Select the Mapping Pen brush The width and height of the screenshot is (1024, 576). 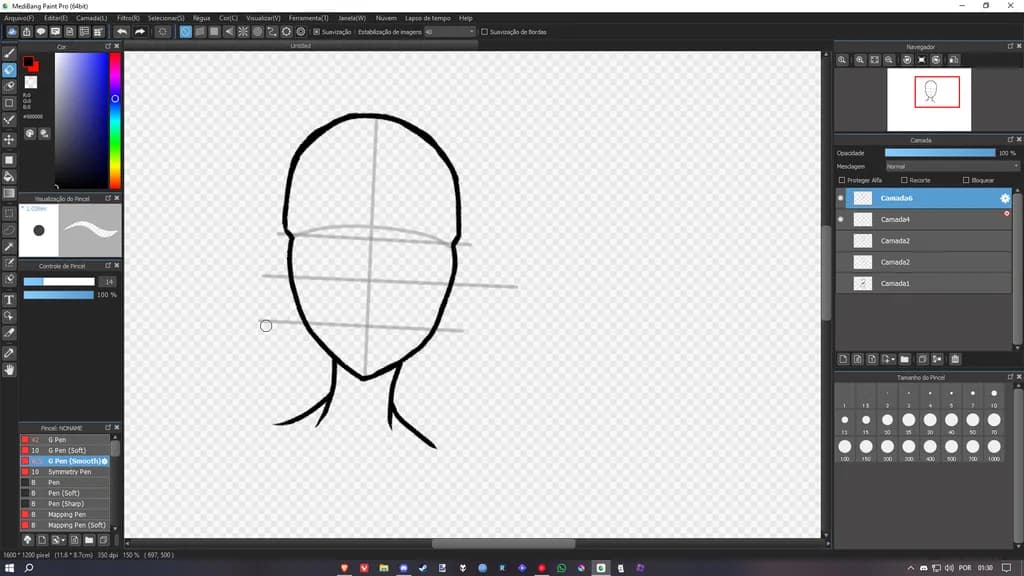[x=65, y=515]
